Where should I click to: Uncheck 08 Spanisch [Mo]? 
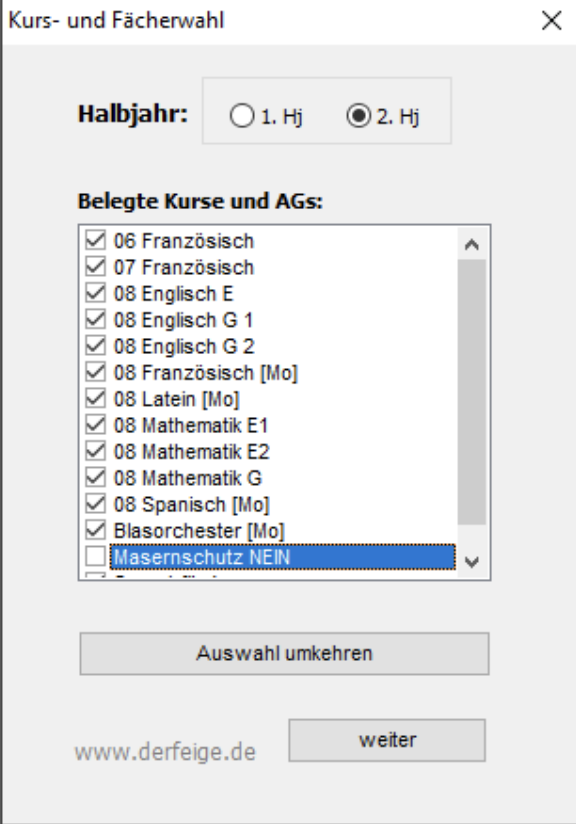point(96,503)
